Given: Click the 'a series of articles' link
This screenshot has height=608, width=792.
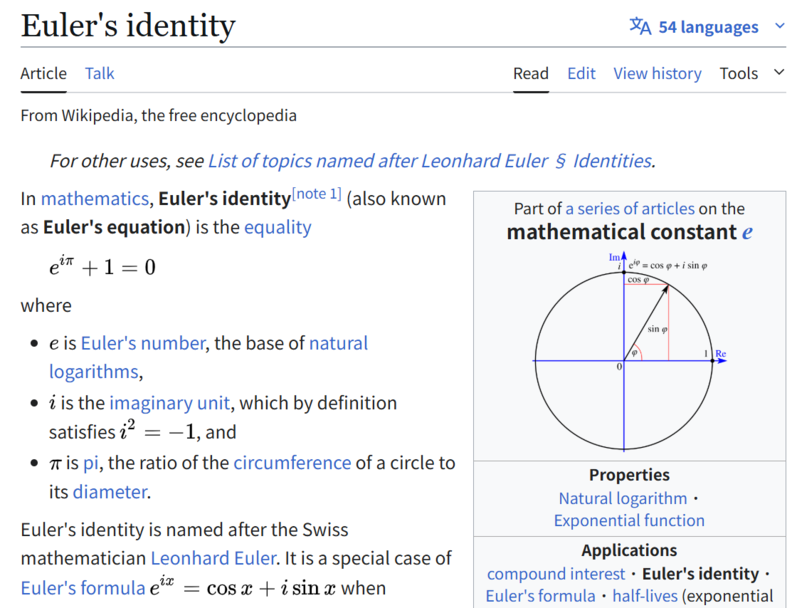Looking at the screenshot, I should (x=630, y=208).
